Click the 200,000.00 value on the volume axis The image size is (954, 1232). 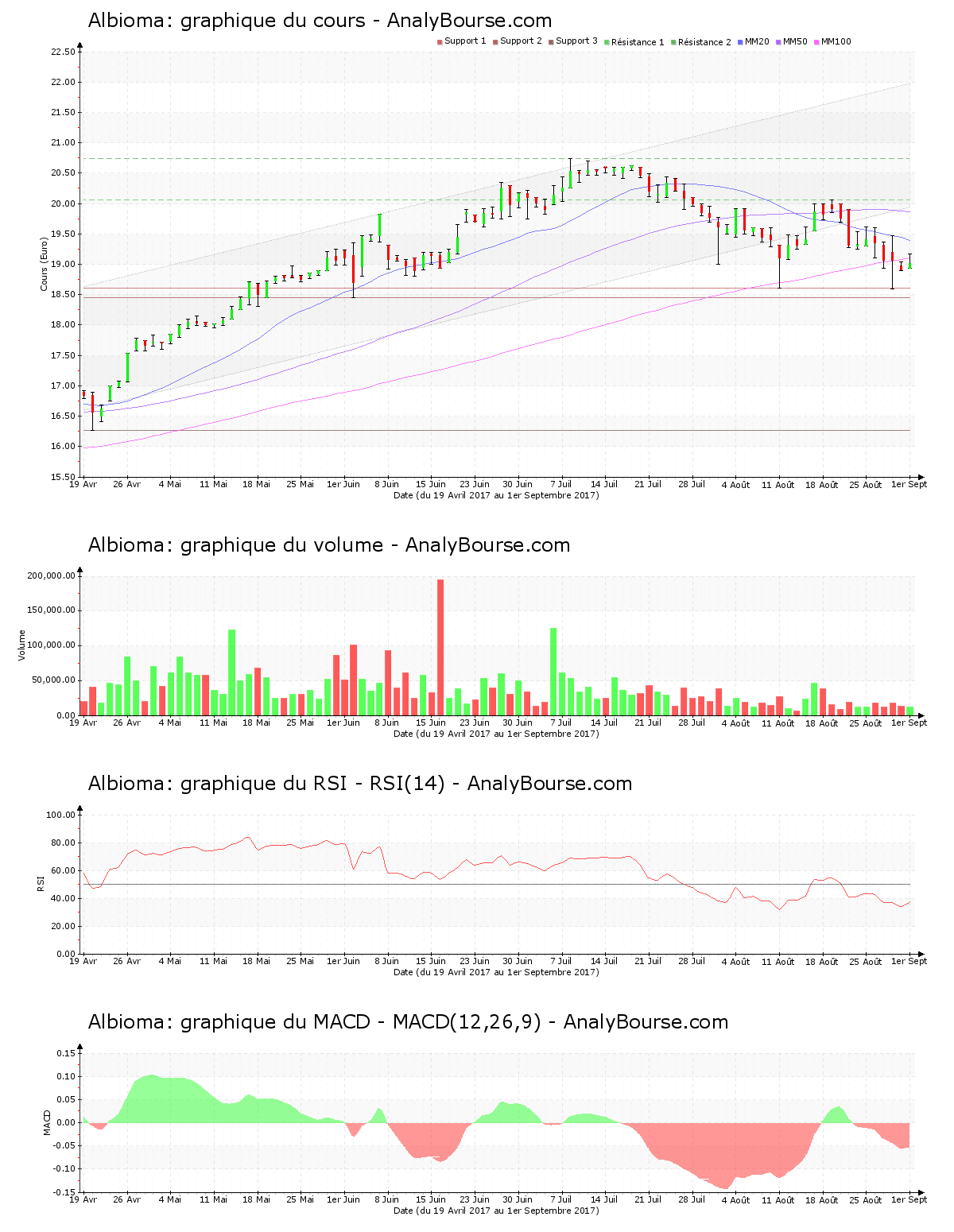[x=52, y=576]
